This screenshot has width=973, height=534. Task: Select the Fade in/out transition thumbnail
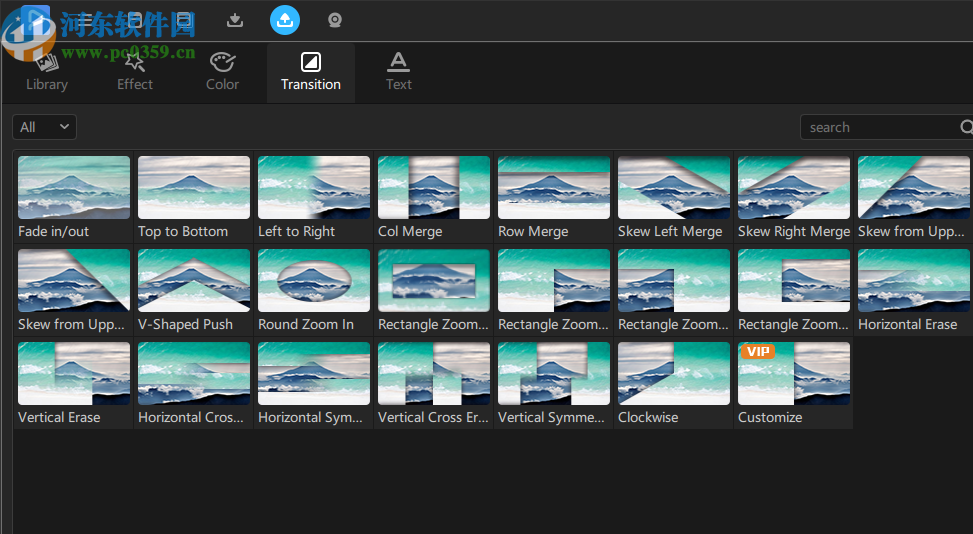pyautogui.click(x=74, y=188)
